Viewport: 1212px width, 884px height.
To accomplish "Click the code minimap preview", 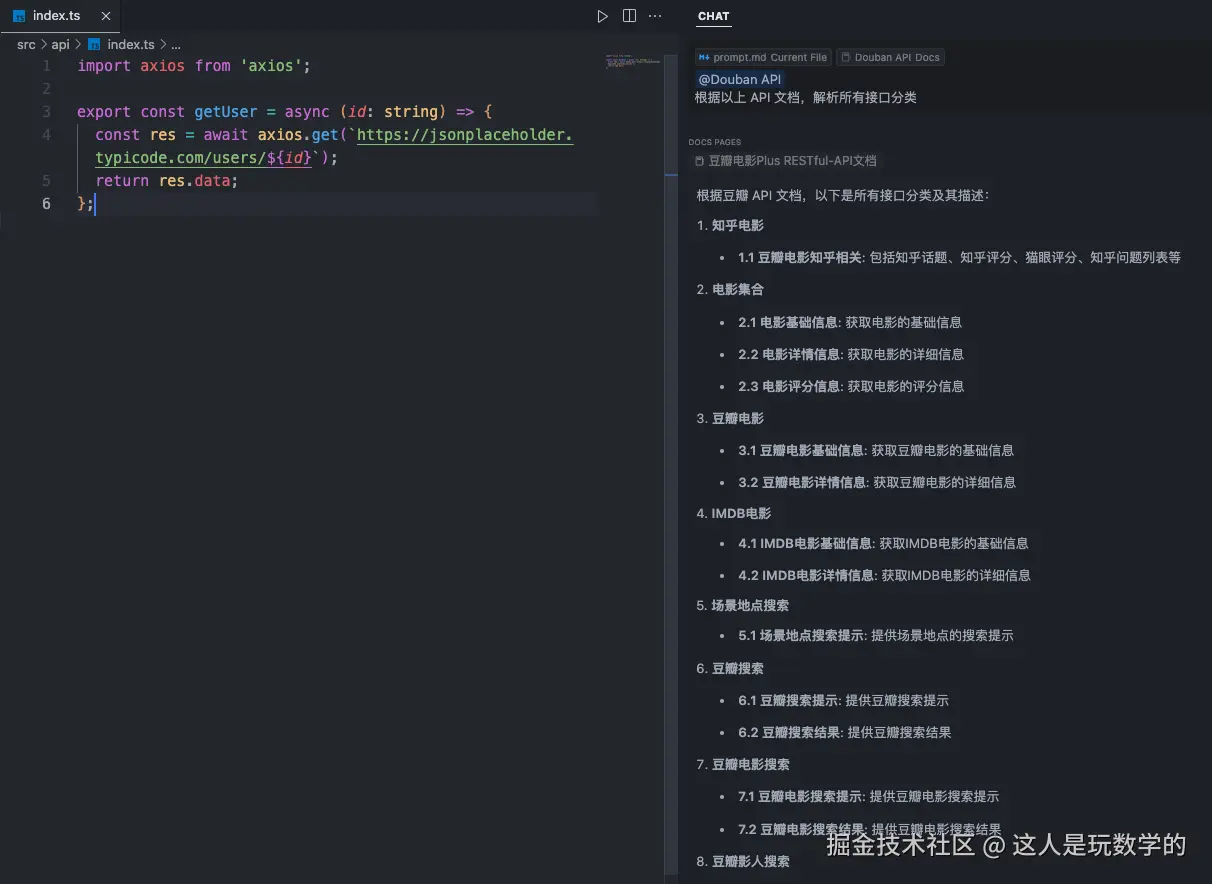I will click(x=632, y=61).
